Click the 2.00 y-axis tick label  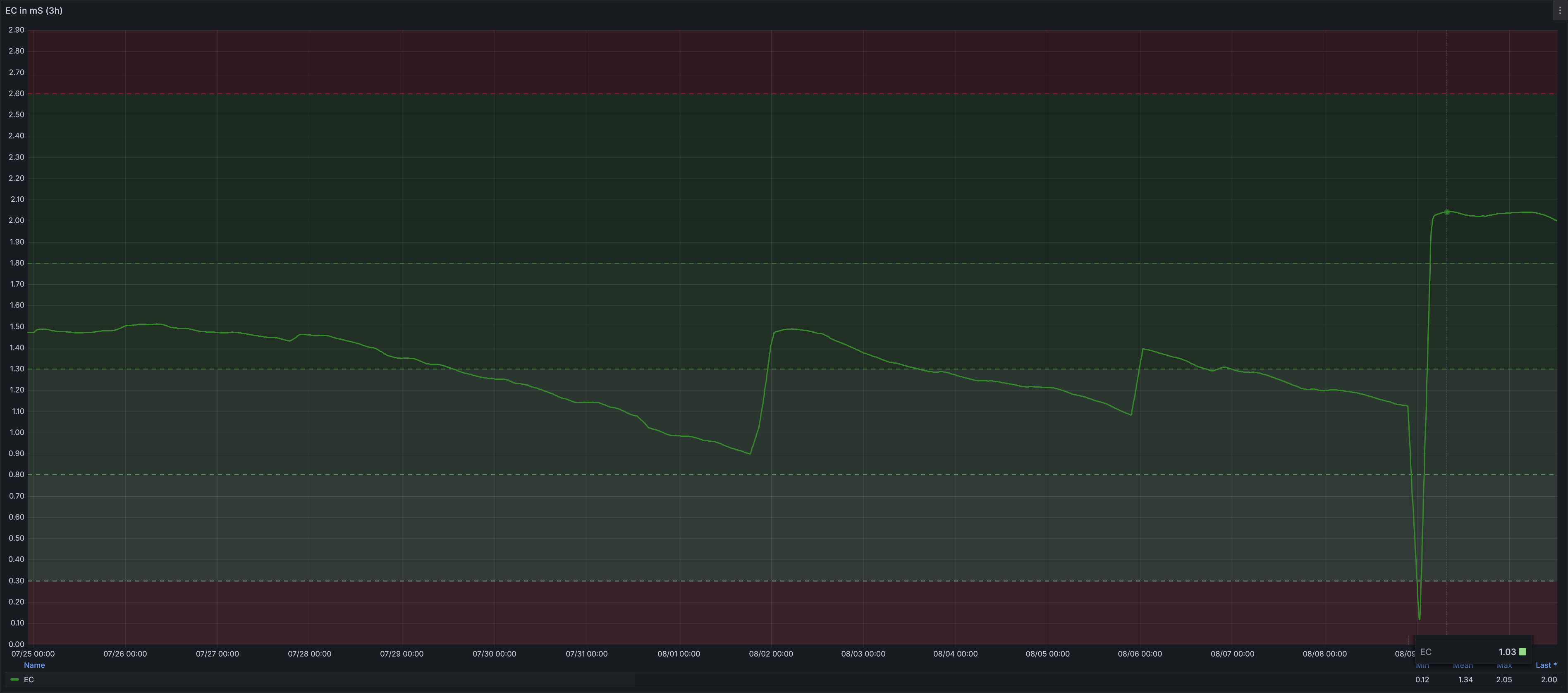[17, 220]
